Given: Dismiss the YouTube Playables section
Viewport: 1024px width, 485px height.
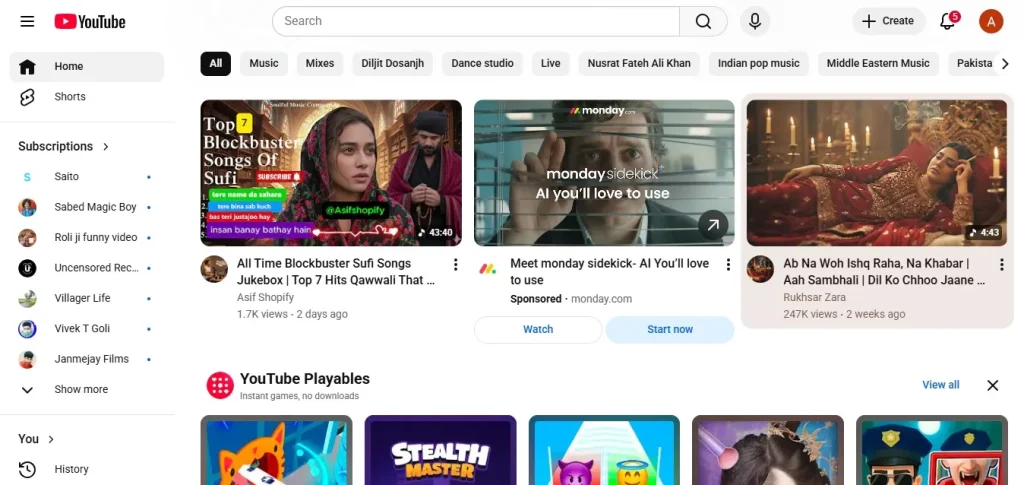Looking at the screenshot, I should (993, 385).
